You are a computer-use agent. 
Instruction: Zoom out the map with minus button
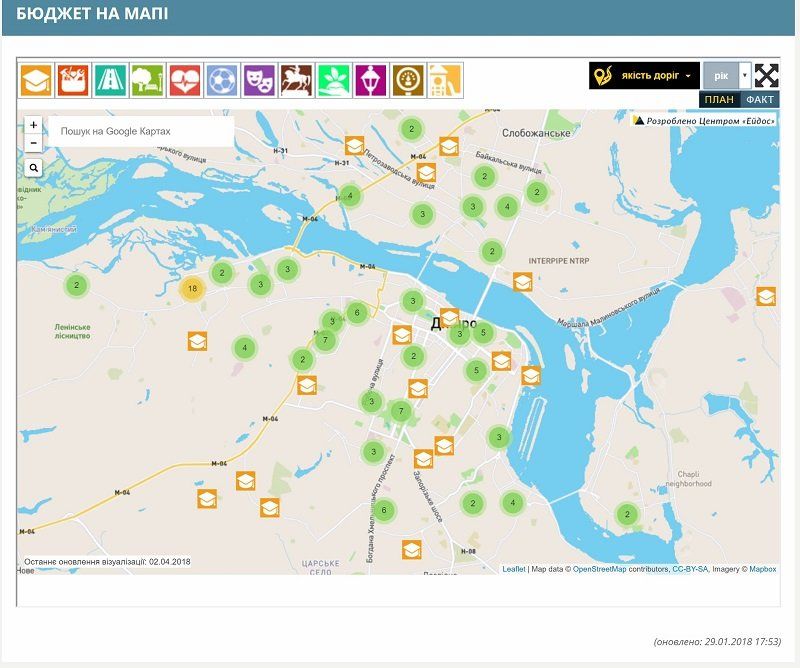(34, 143)
